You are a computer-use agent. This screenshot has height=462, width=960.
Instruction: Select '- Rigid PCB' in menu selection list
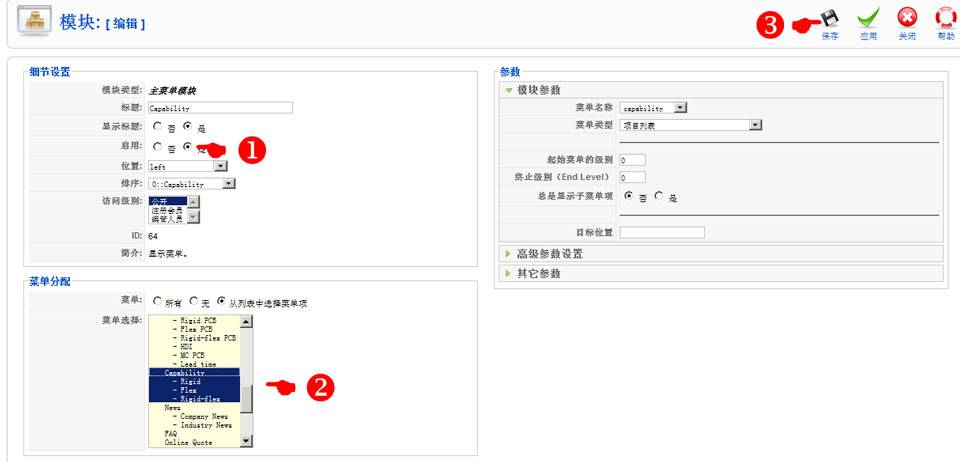[x=194, y=321]
